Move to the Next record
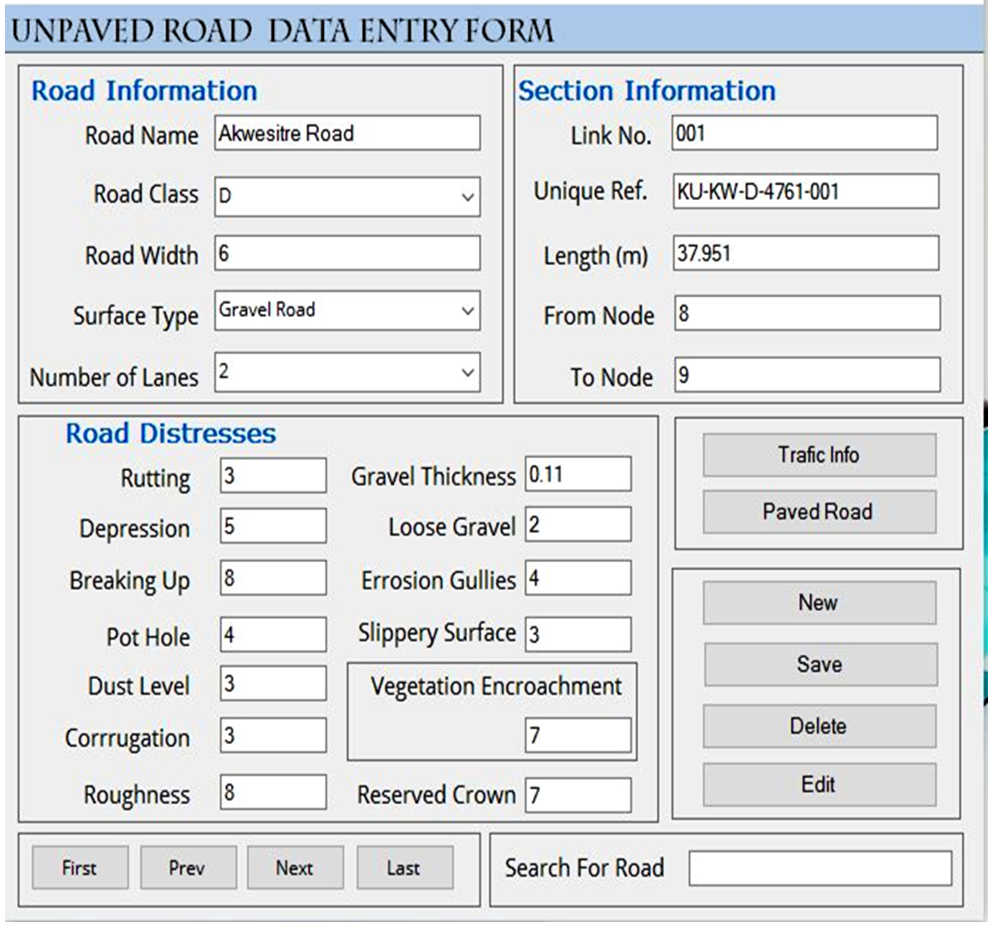Viewport: 992px width, 930px height. coord(295,868)
